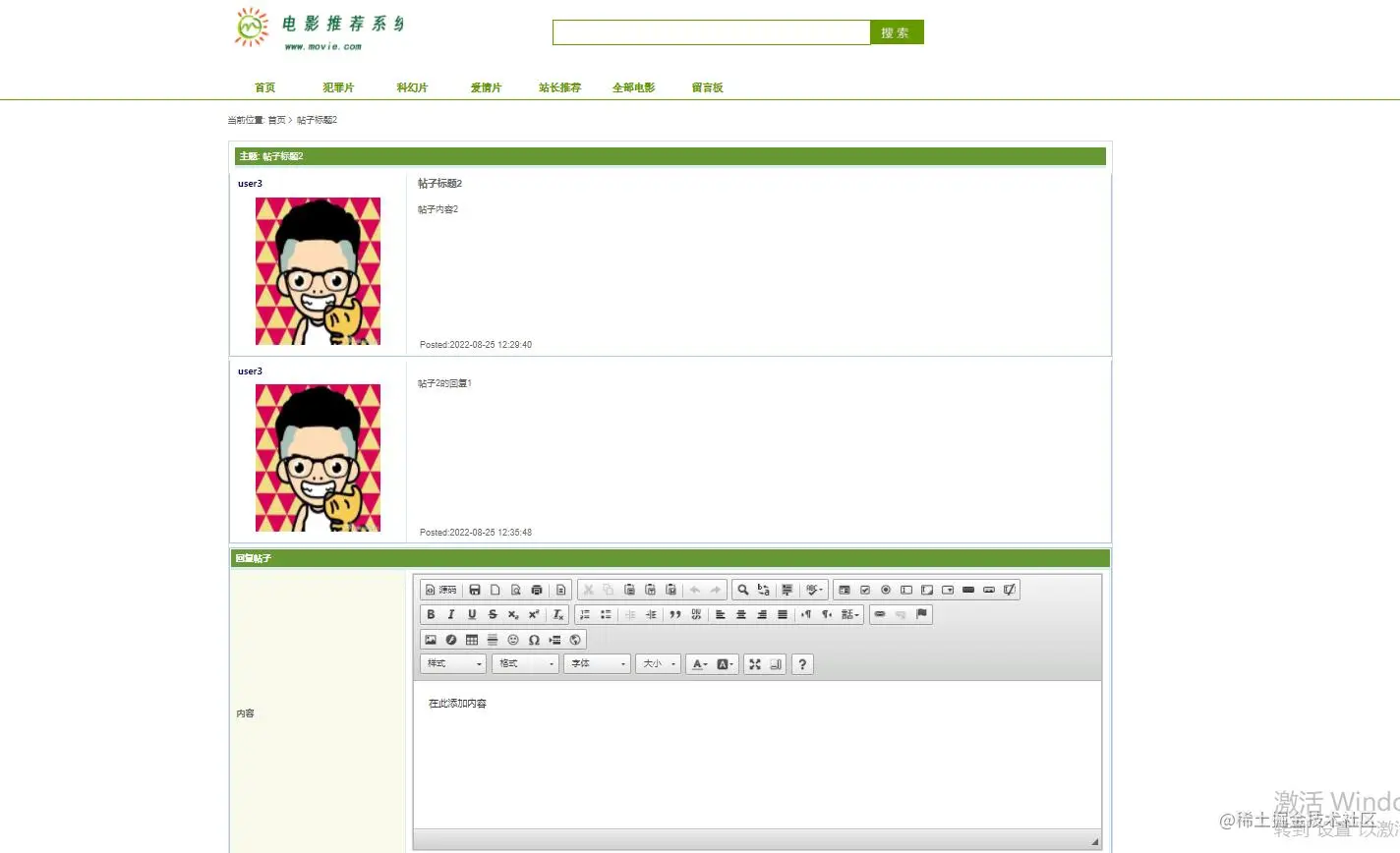Go to 首页 in navigation bar
This screenshot has height=853, width=1400.
tap(264, 87)
